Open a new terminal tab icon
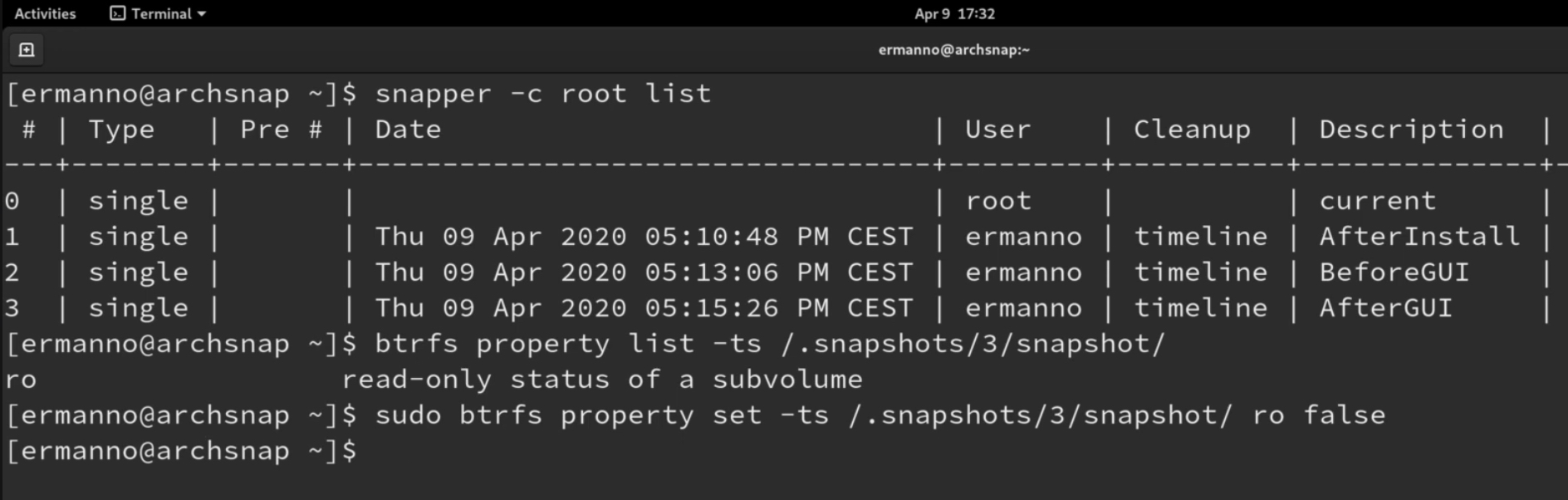This screenshot has height=500, width=1568. click(27, 50)
